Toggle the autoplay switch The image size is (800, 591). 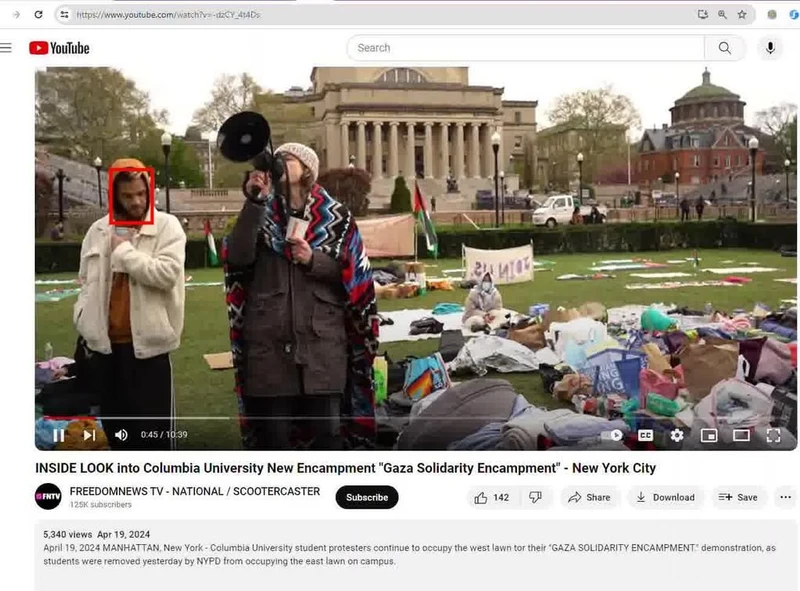[x=613, y=435]
